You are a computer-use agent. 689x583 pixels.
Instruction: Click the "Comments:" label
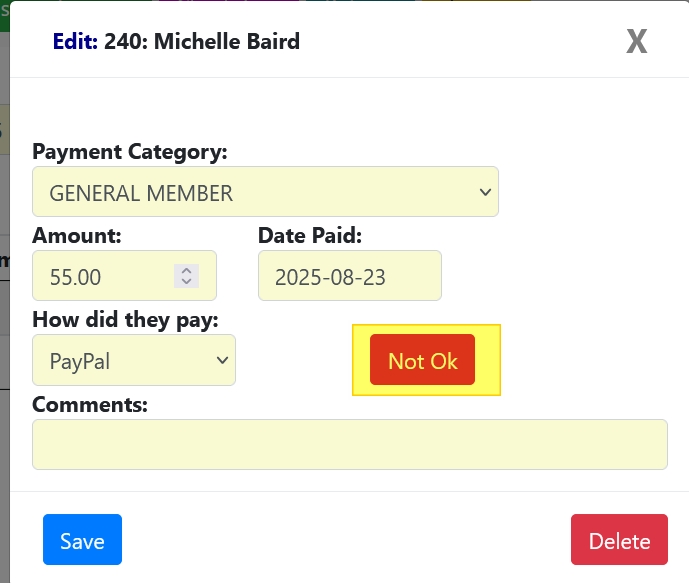(x=90, y=405)
